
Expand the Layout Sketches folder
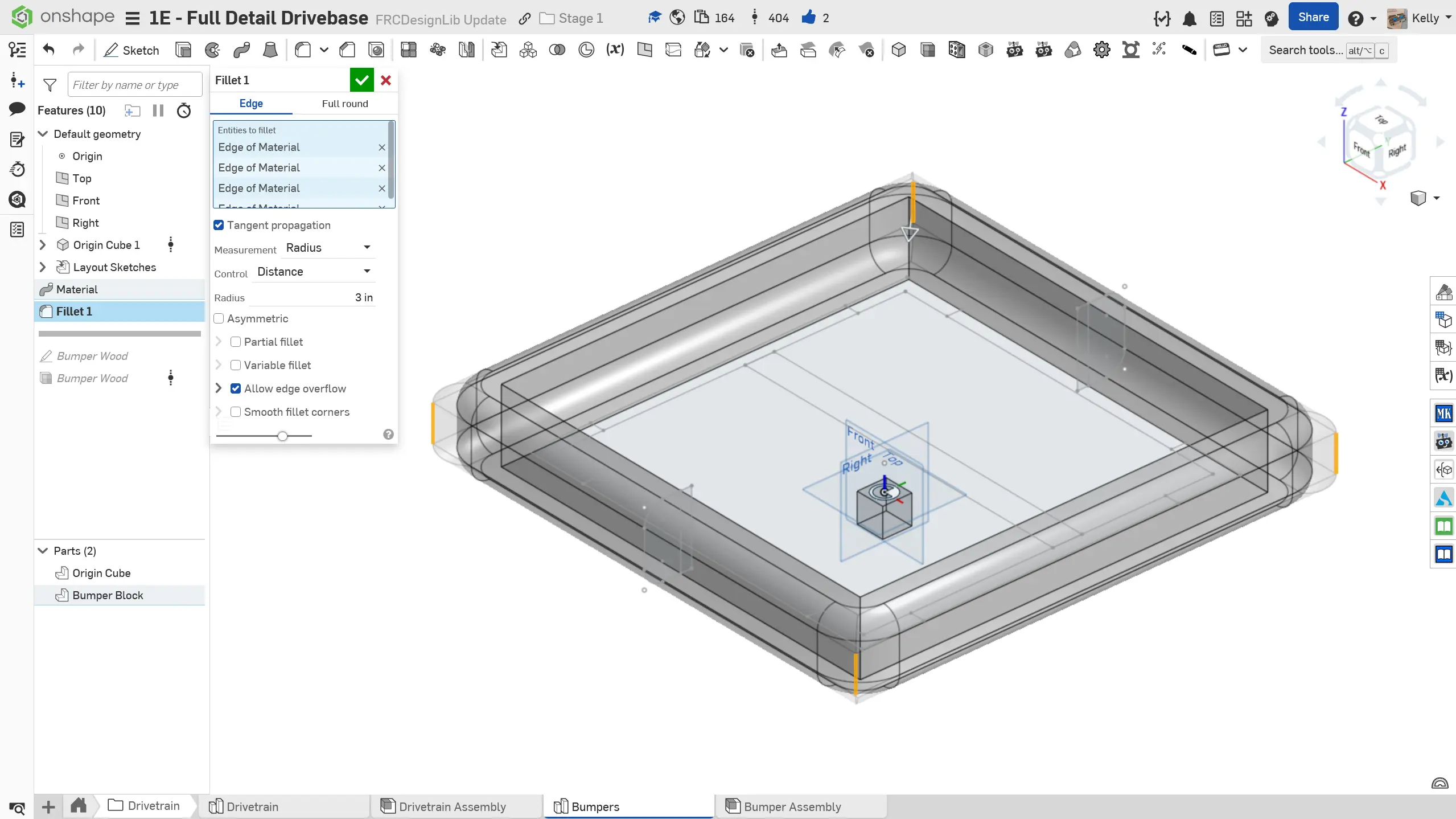(x=43, y=267)
